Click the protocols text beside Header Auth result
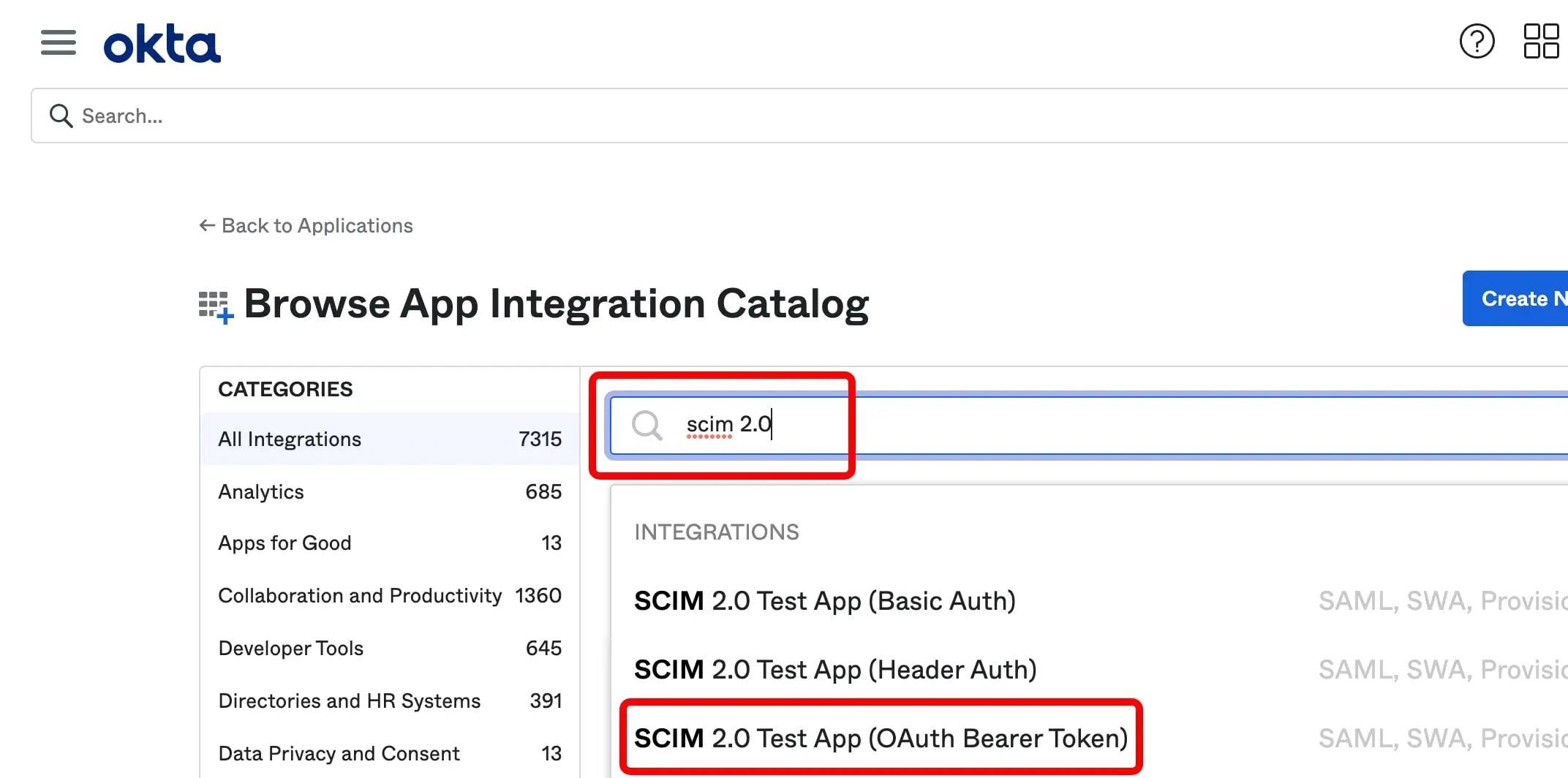Viewport: 1568px width, 778px height. pyautogui.click(x=1443, y=670)
